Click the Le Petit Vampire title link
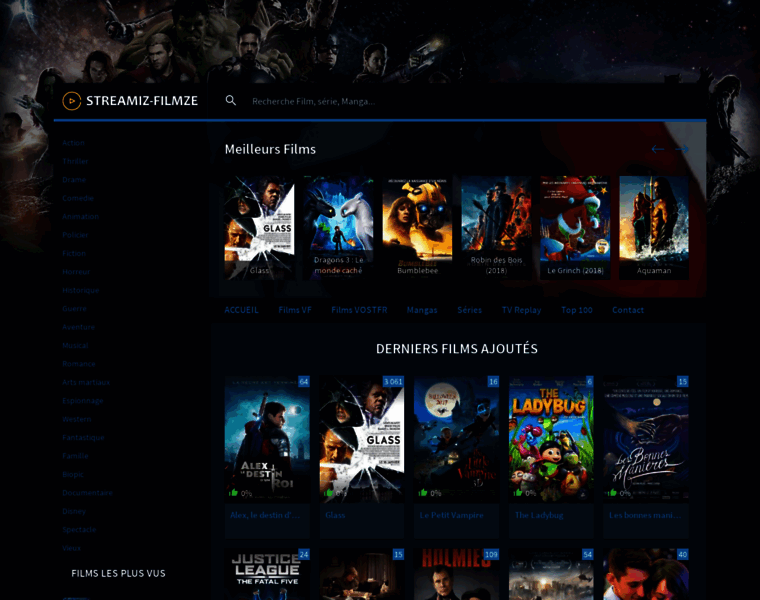 click(451, 515)
